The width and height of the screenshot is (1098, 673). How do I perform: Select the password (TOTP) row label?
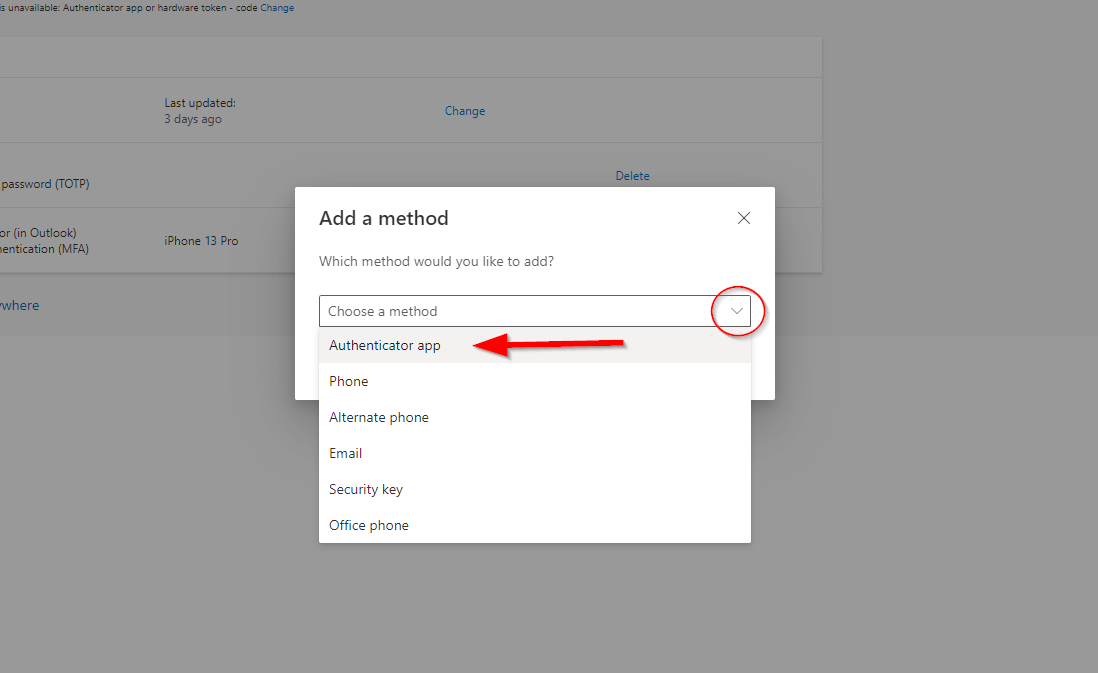point(45,184)
